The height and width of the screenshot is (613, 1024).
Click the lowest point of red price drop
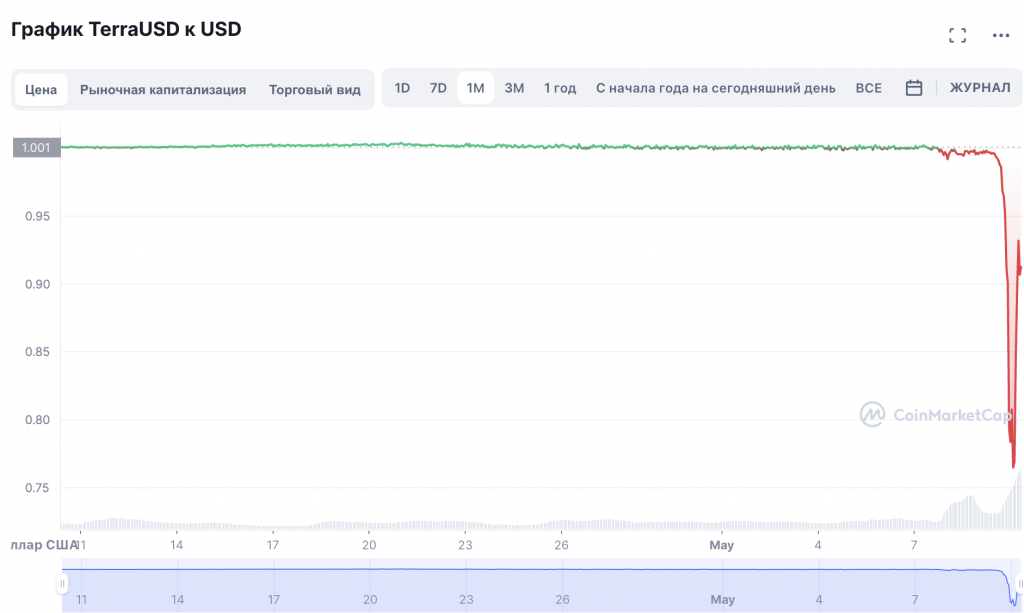pos(1013,466)
